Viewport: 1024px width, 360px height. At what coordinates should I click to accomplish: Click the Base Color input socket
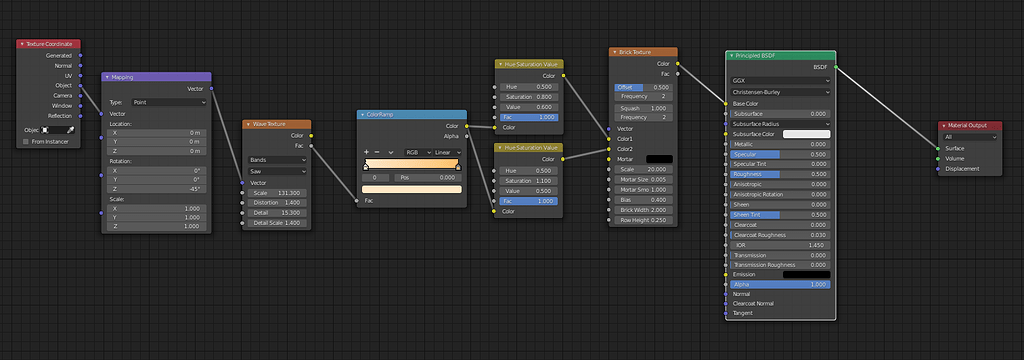tap(726, 103)
